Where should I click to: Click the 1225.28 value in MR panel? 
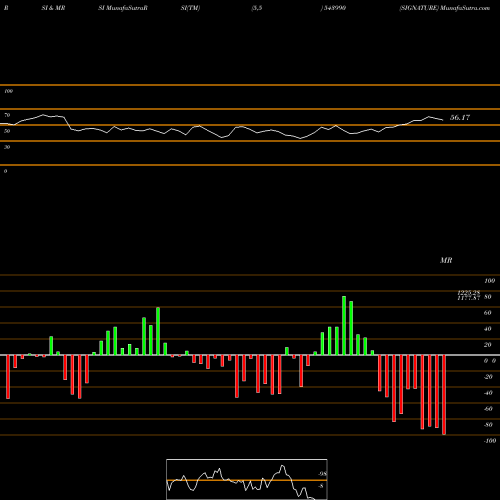pos(469,292)
